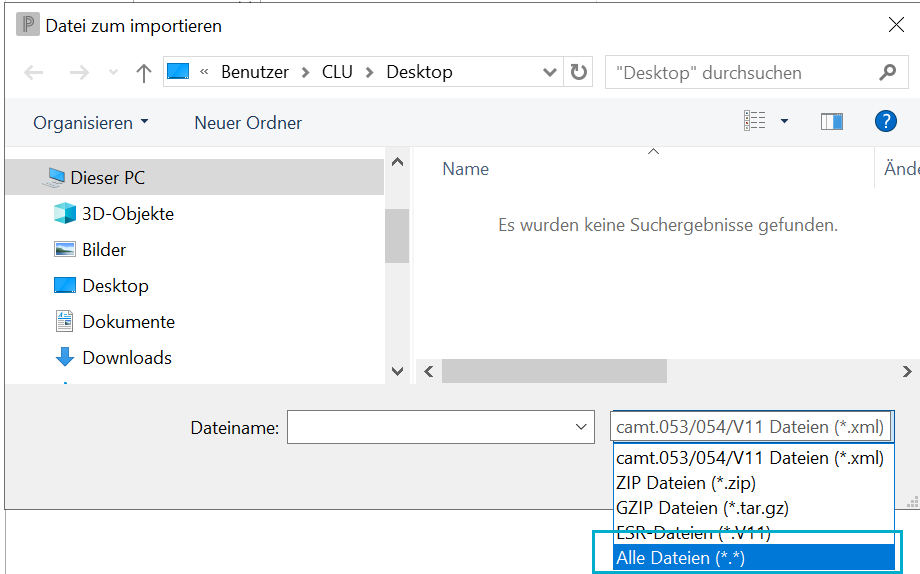Refresh the Desktop folder view

tap(579, 72)
